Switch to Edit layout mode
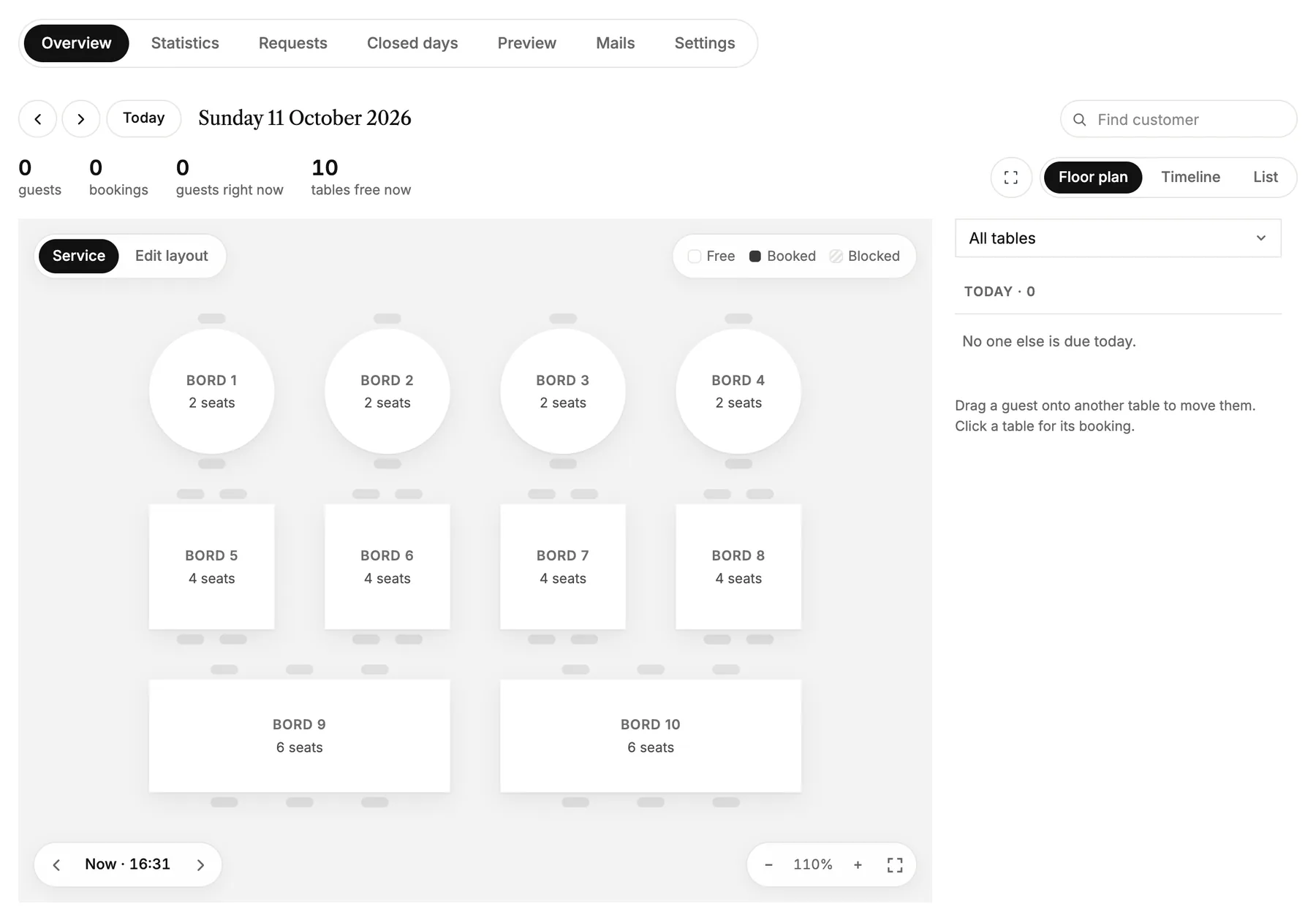This screenshot has width=1316, height=920. click(171, 256)
